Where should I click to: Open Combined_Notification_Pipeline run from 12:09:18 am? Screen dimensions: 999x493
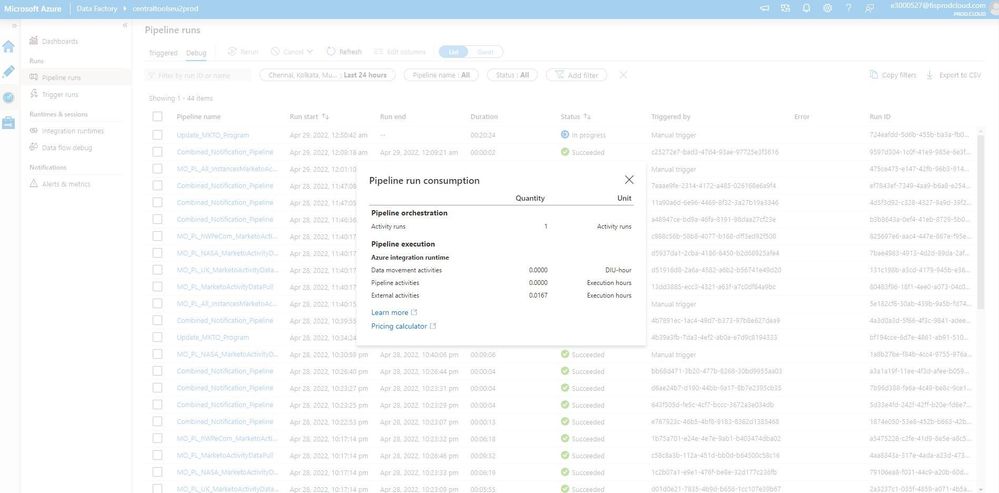tap(225, 152)
